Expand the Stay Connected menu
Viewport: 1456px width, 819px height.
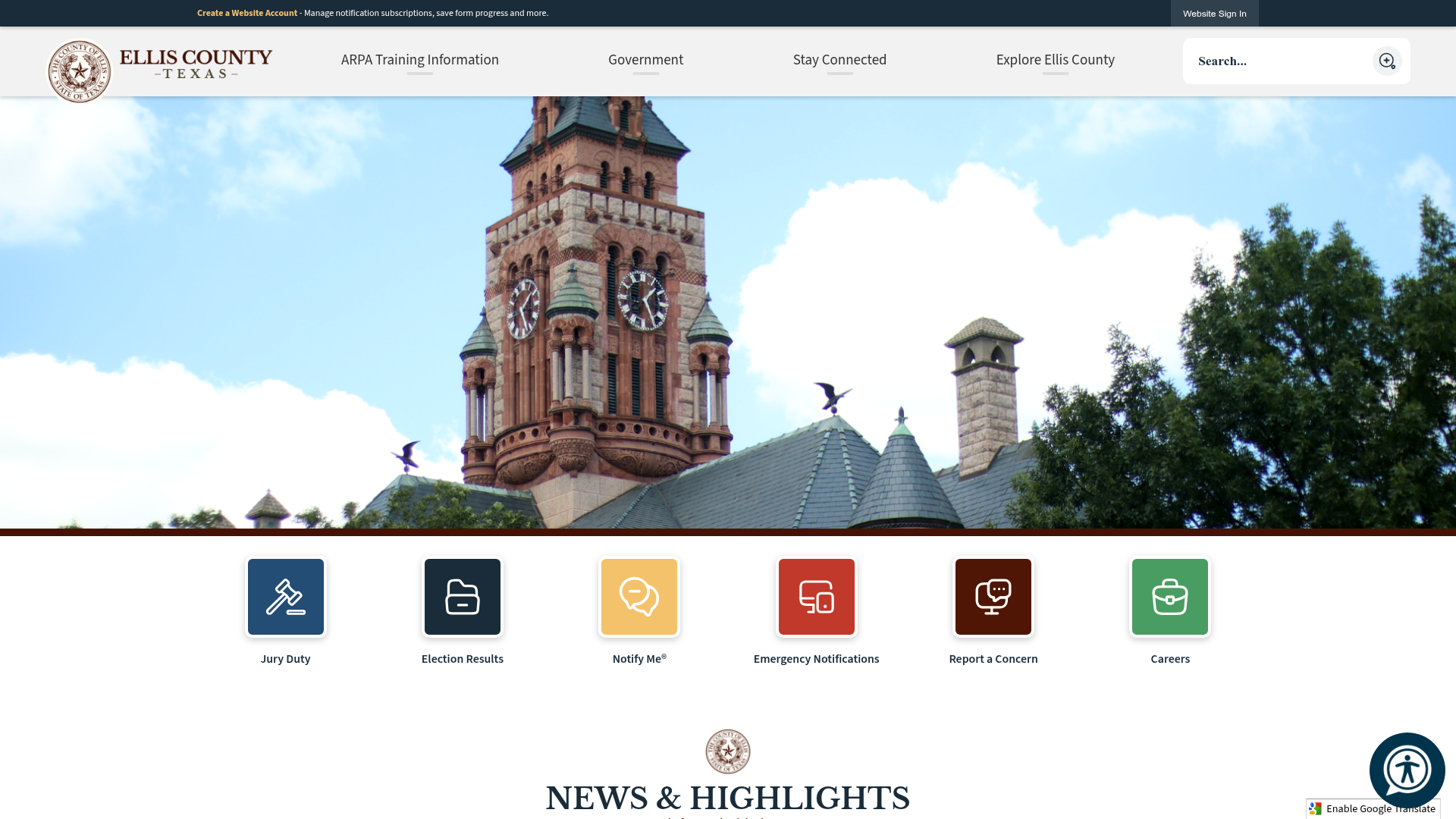pyautogui.click(x=839, y=60)
